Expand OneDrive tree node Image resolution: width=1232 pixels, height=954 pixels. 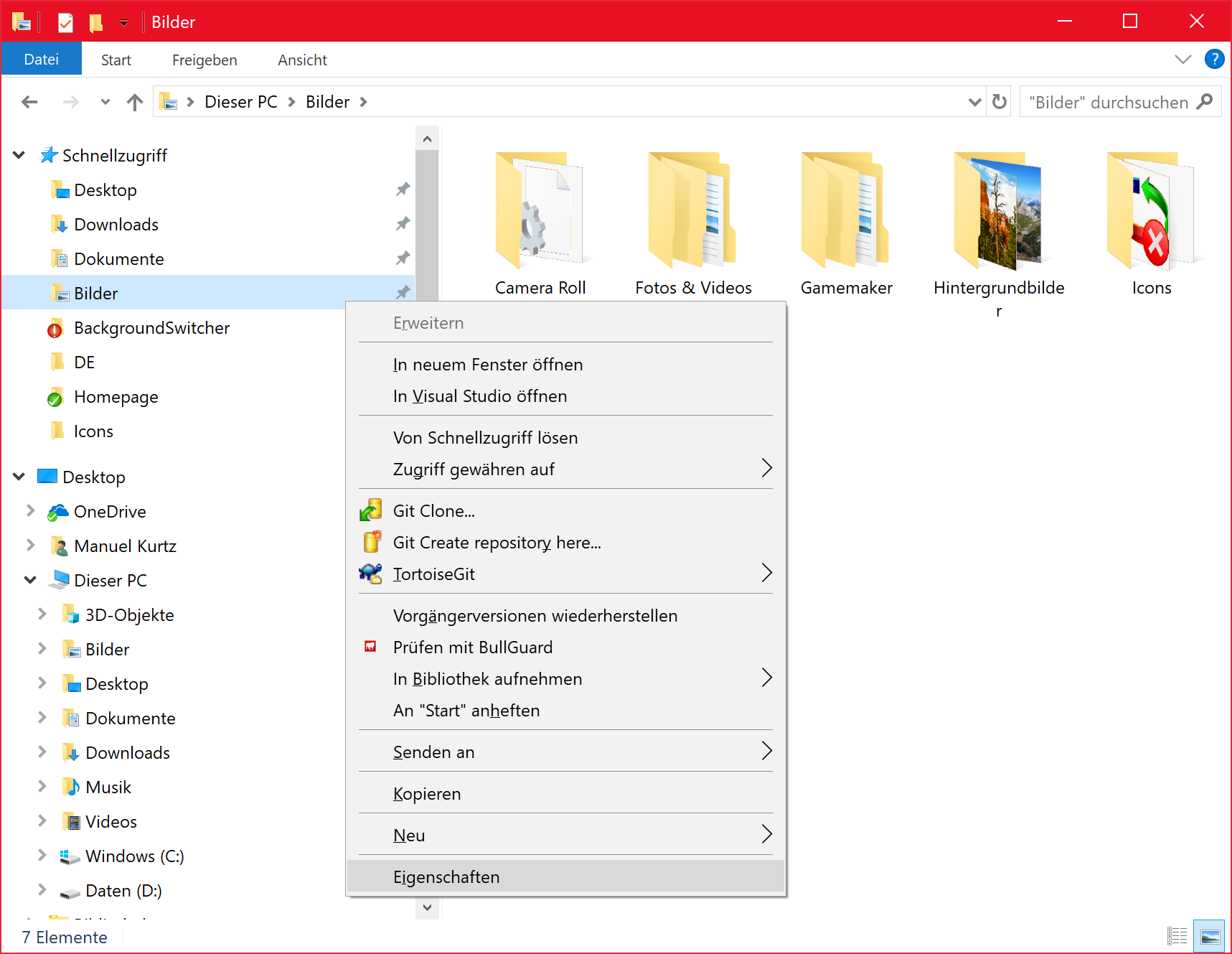tap(30, 511)
